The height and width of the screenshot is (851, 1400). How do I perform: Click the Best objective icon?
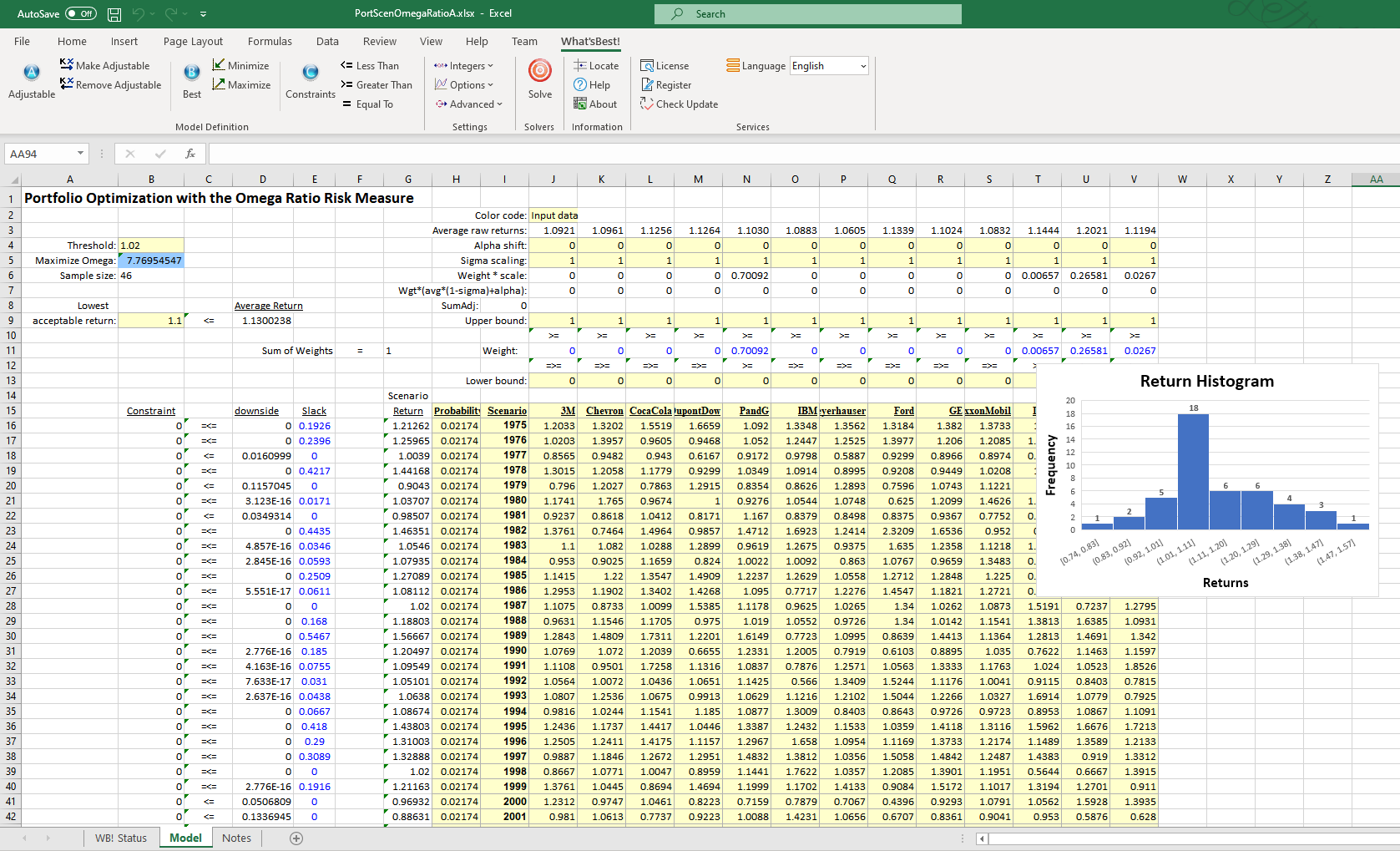click(191, 73)
